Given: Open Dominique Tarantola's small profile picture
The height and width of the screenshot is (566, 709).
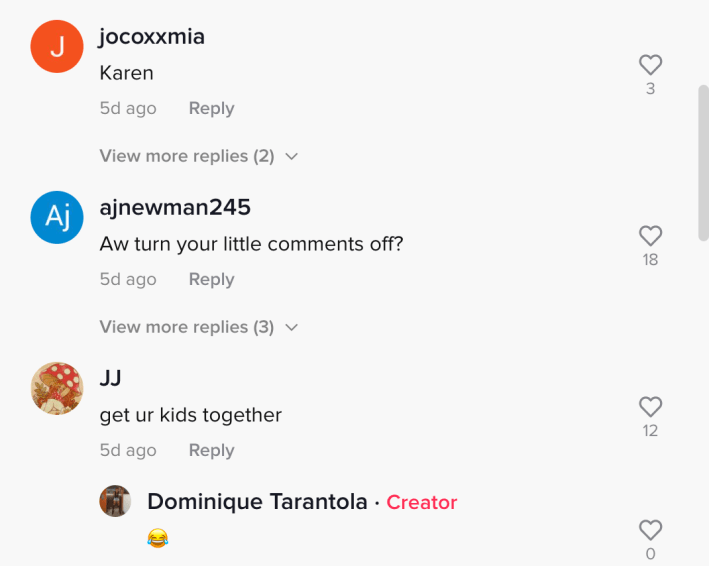Looking at the screenshot, I should pos(116,501).
